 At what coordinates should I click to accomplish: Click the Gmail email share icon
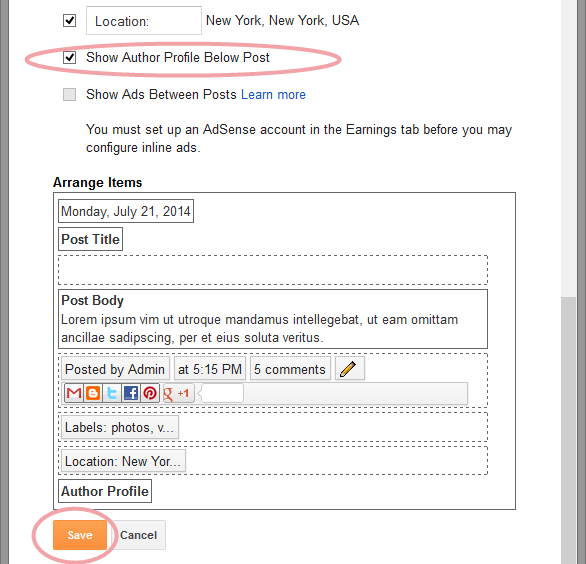[x=74, y=393]
